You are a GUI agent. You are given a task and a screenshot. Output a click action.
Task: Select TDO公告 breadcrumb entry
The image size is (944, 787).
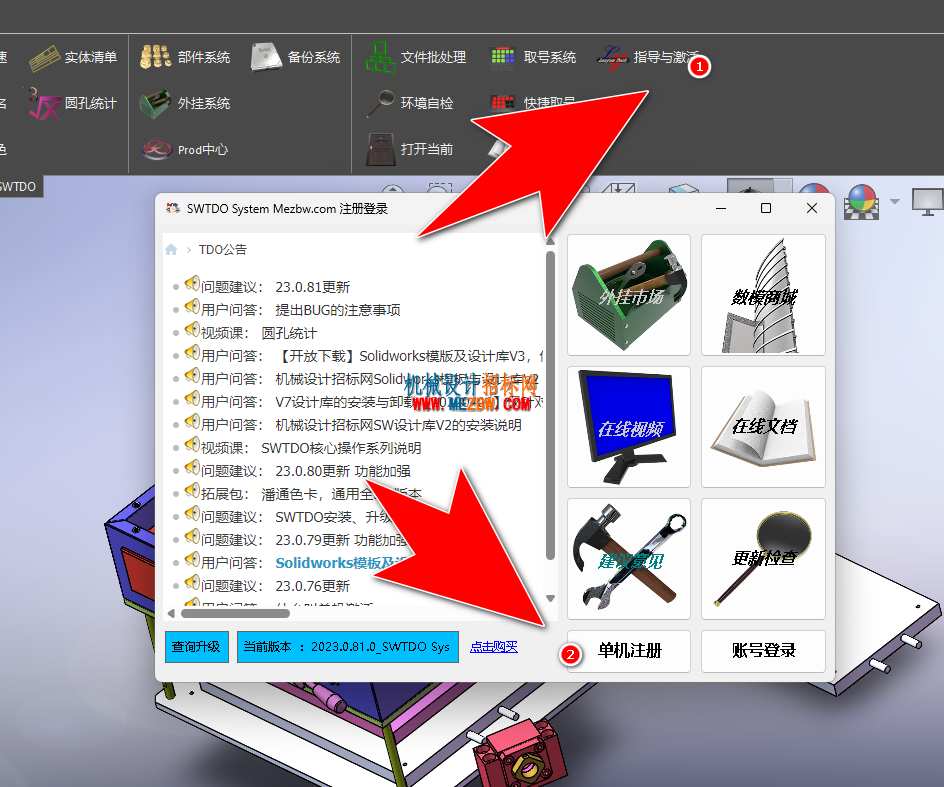click(x=223, y=249)
